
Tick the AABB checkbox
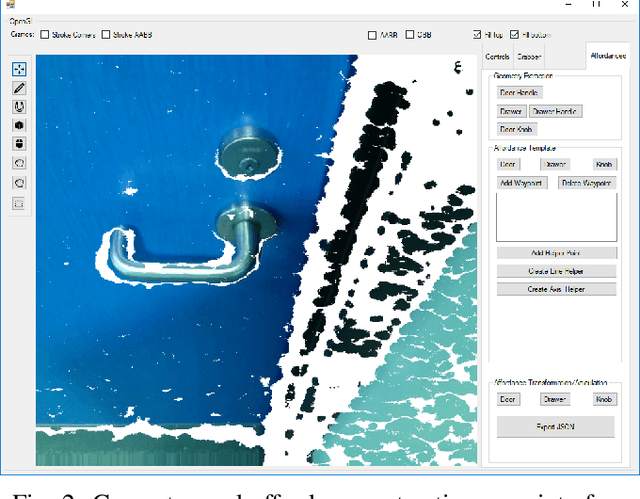(x=373, y=35)
